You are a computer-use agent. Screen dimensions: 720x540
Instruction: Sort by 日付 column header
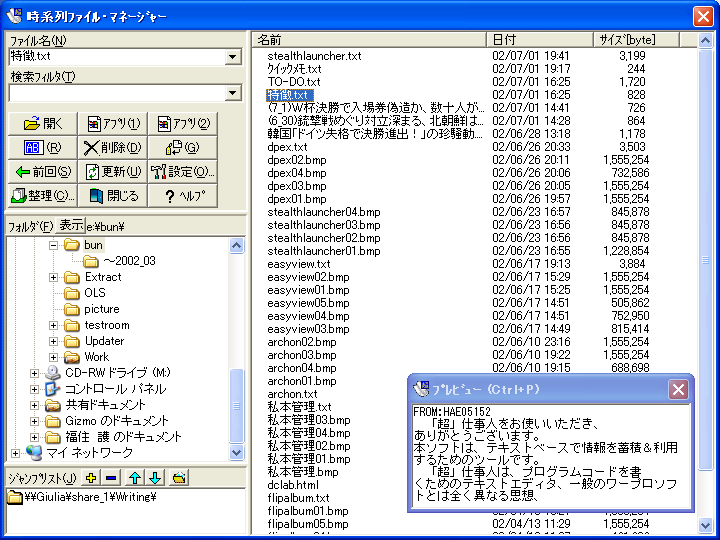540,40
